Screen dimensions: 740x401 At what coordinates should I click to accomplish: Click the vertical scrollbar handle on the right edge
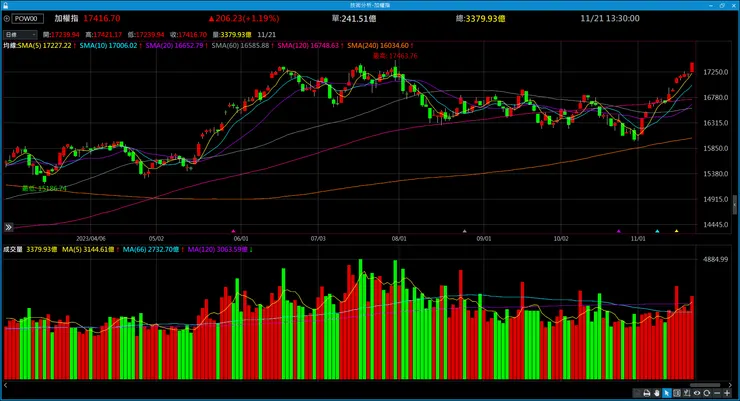735,205
